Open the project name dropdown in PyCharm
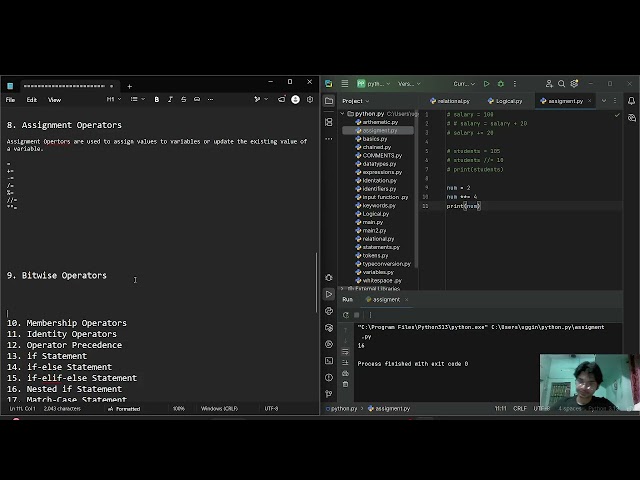 374,84
